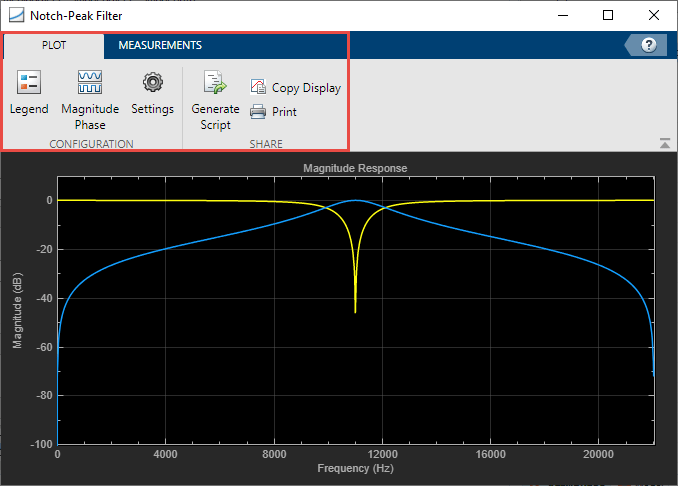Click the Magnitude Response plot title

tap(355, 168)
